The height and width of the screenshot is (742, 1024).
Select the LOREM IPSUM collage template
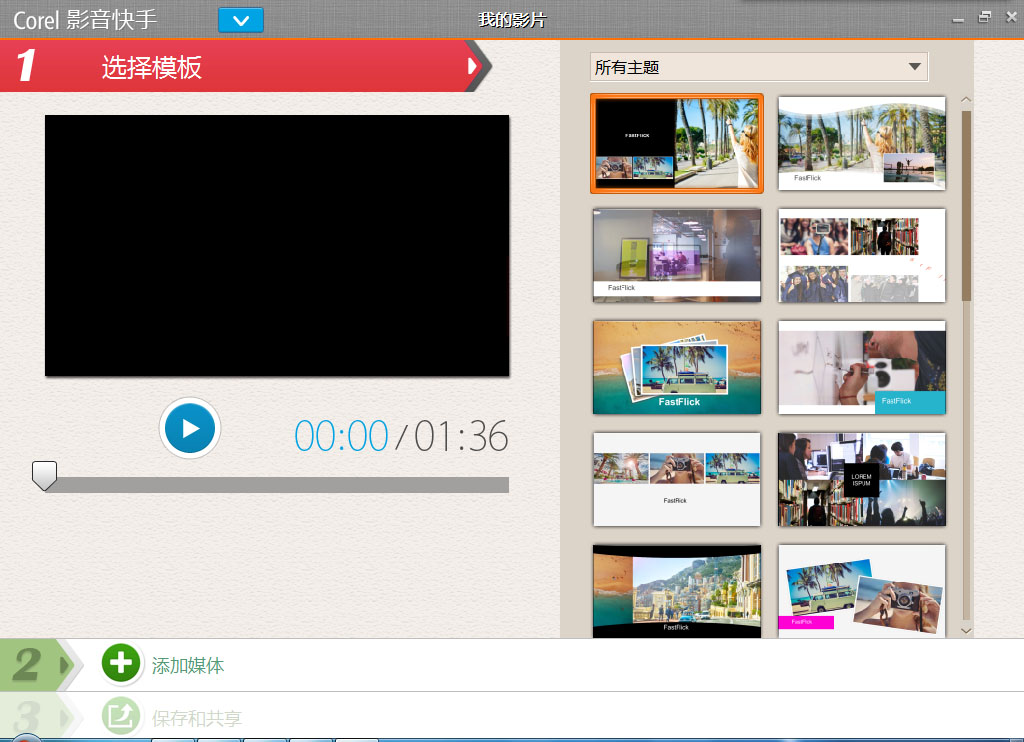(x=862, y=479)
